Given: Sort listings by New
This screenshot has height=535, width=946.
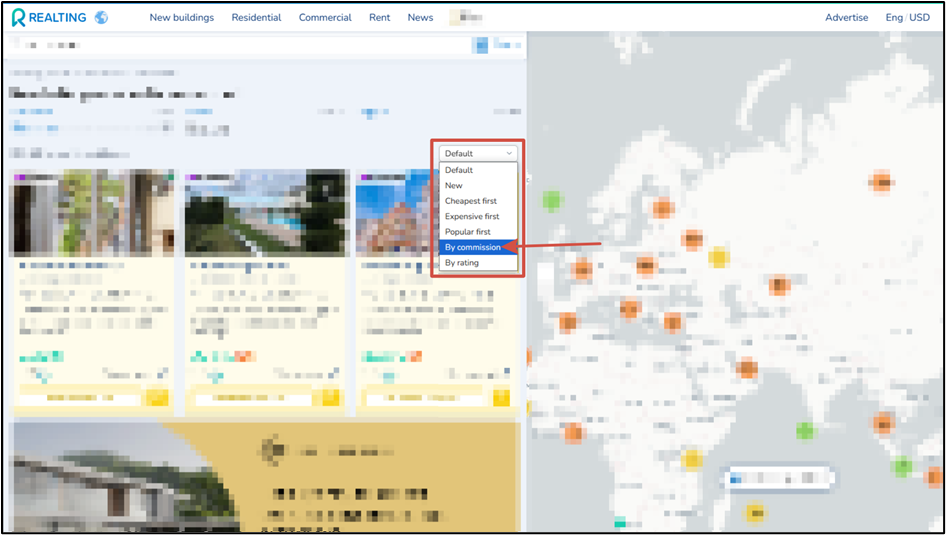Looking at the screenshot, I should (478, 185).
